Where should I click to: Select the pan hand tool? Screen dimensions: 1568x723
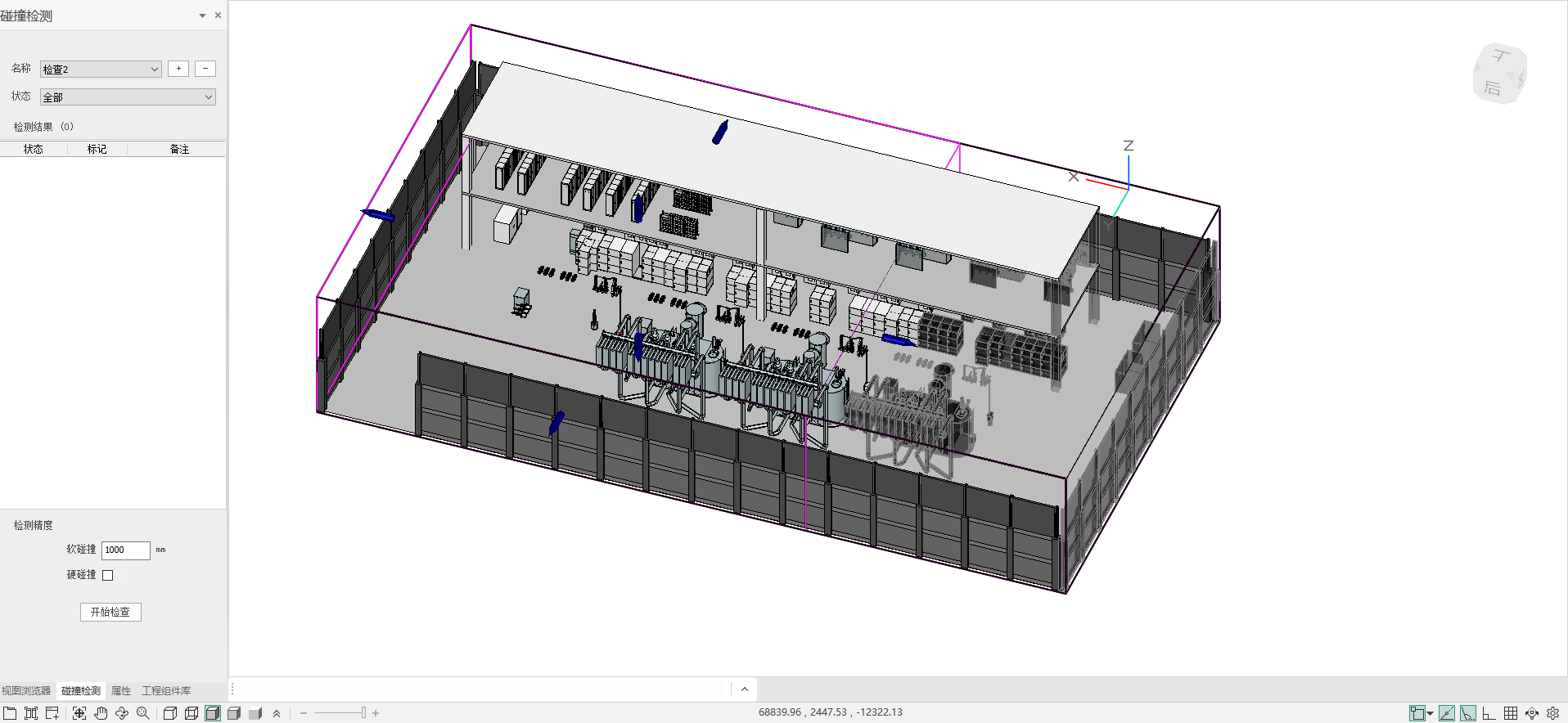coord(101,713)
